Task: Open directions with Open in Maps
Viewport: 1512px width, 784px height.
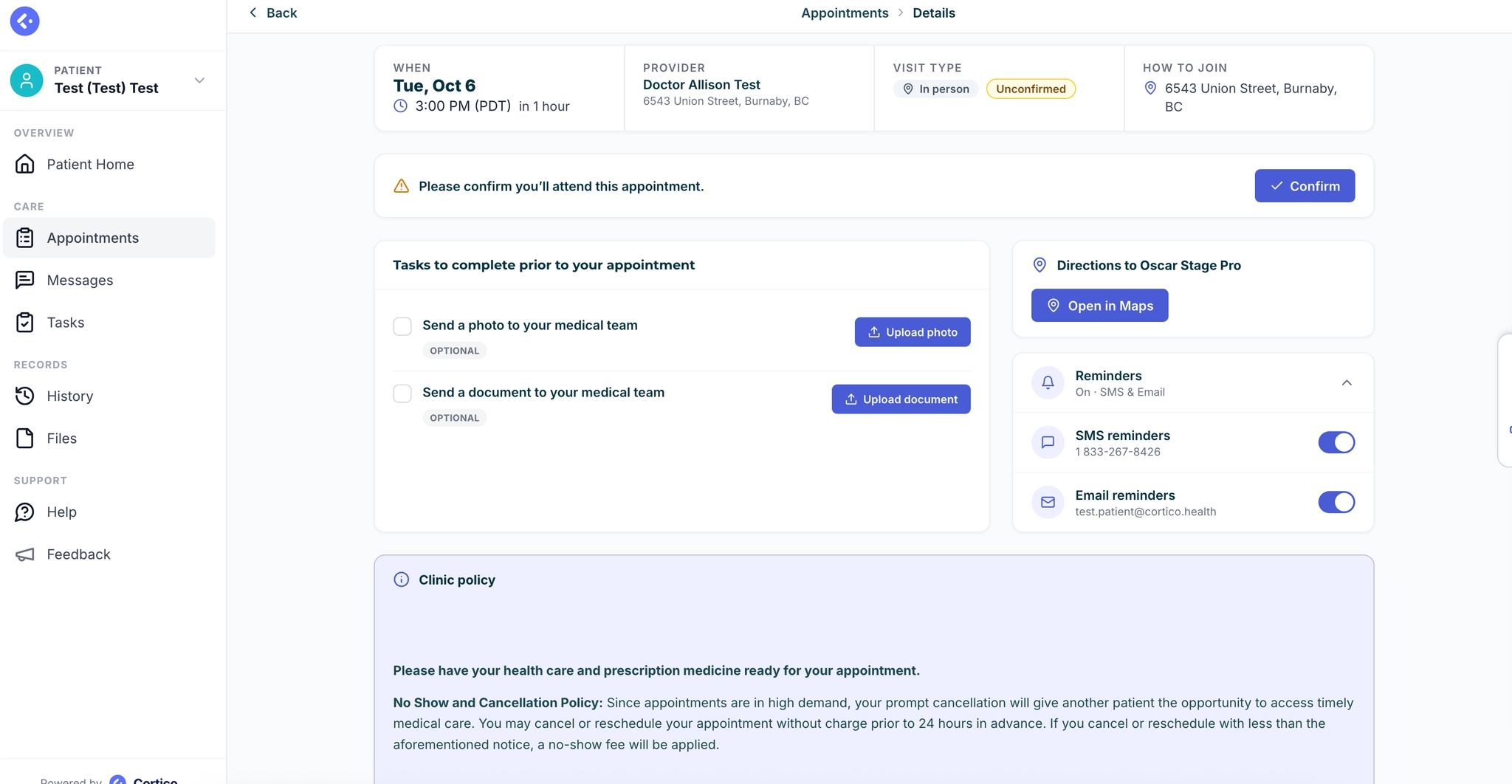Action: coord(1099,306)
